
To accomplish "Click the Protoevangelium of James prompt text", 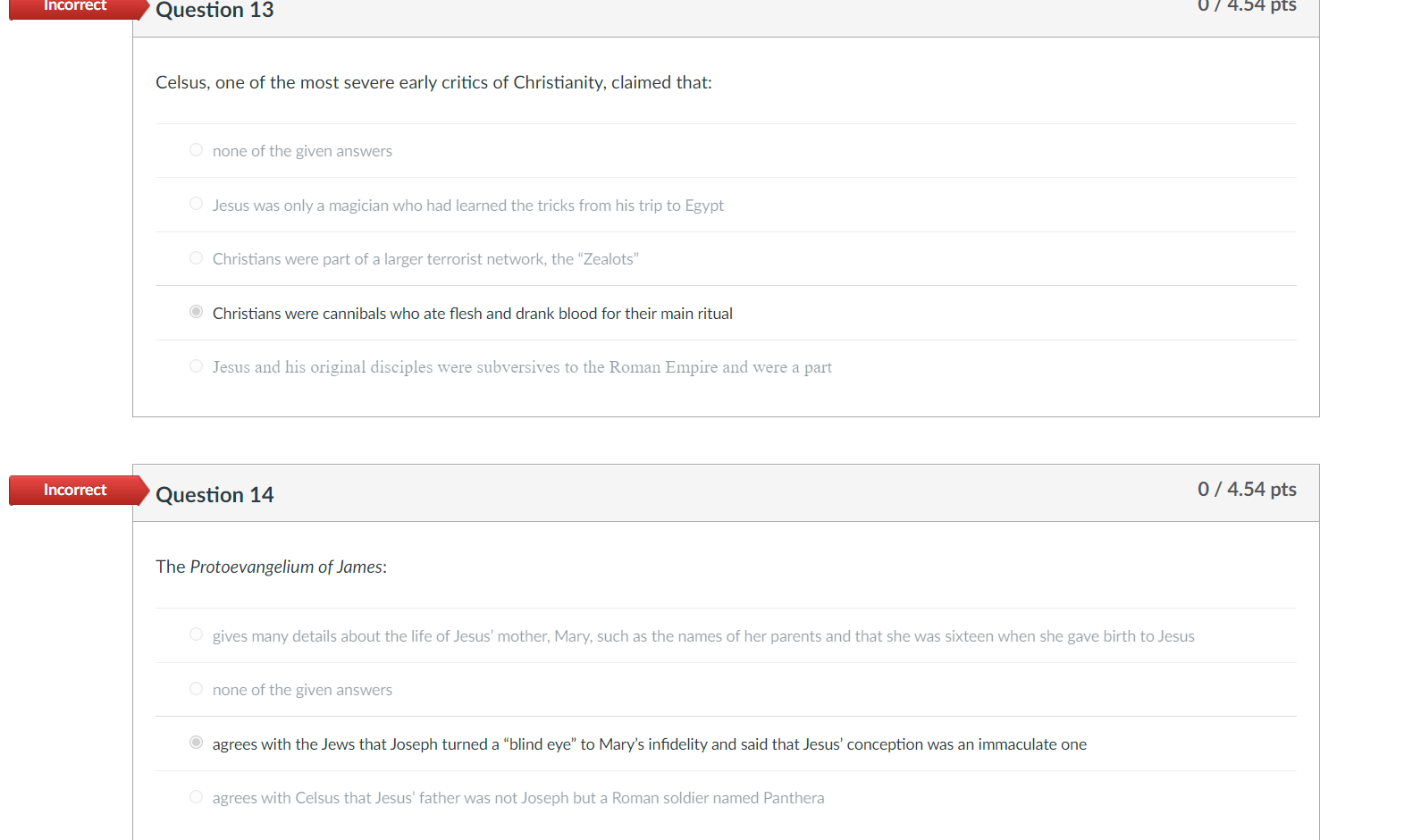I will pos(271,567).
